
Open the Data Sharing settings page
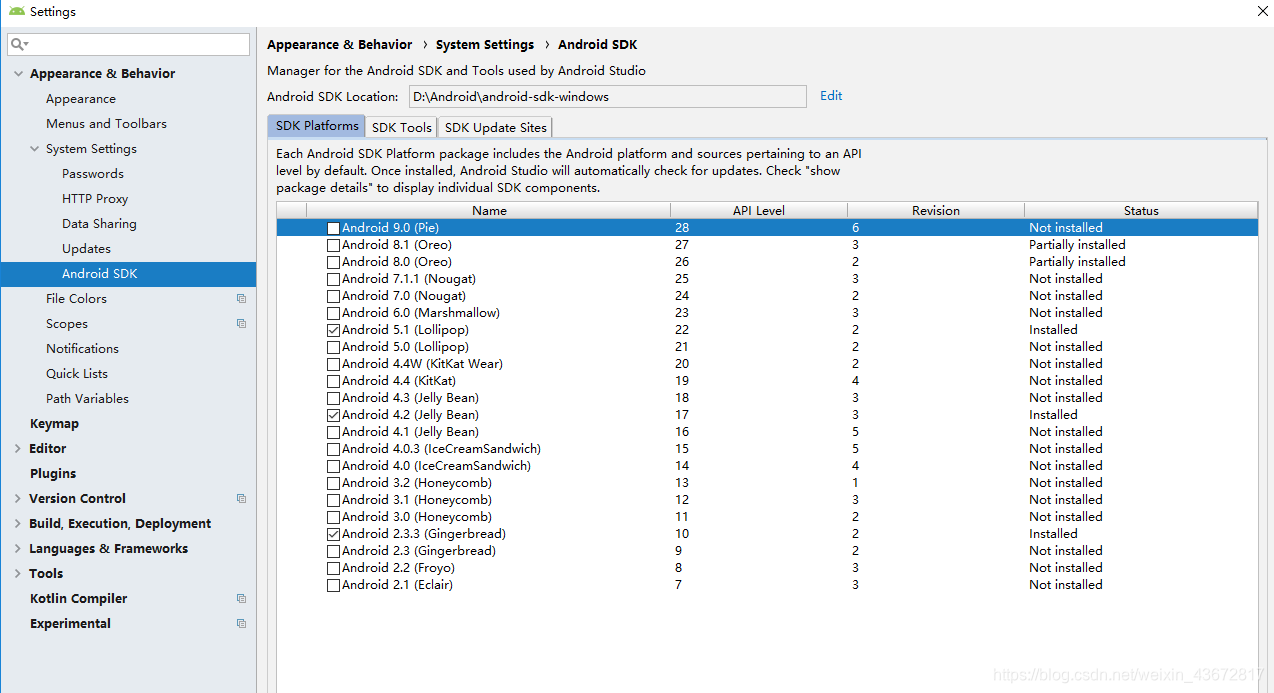pyautogui.click(x=99, y=224)
